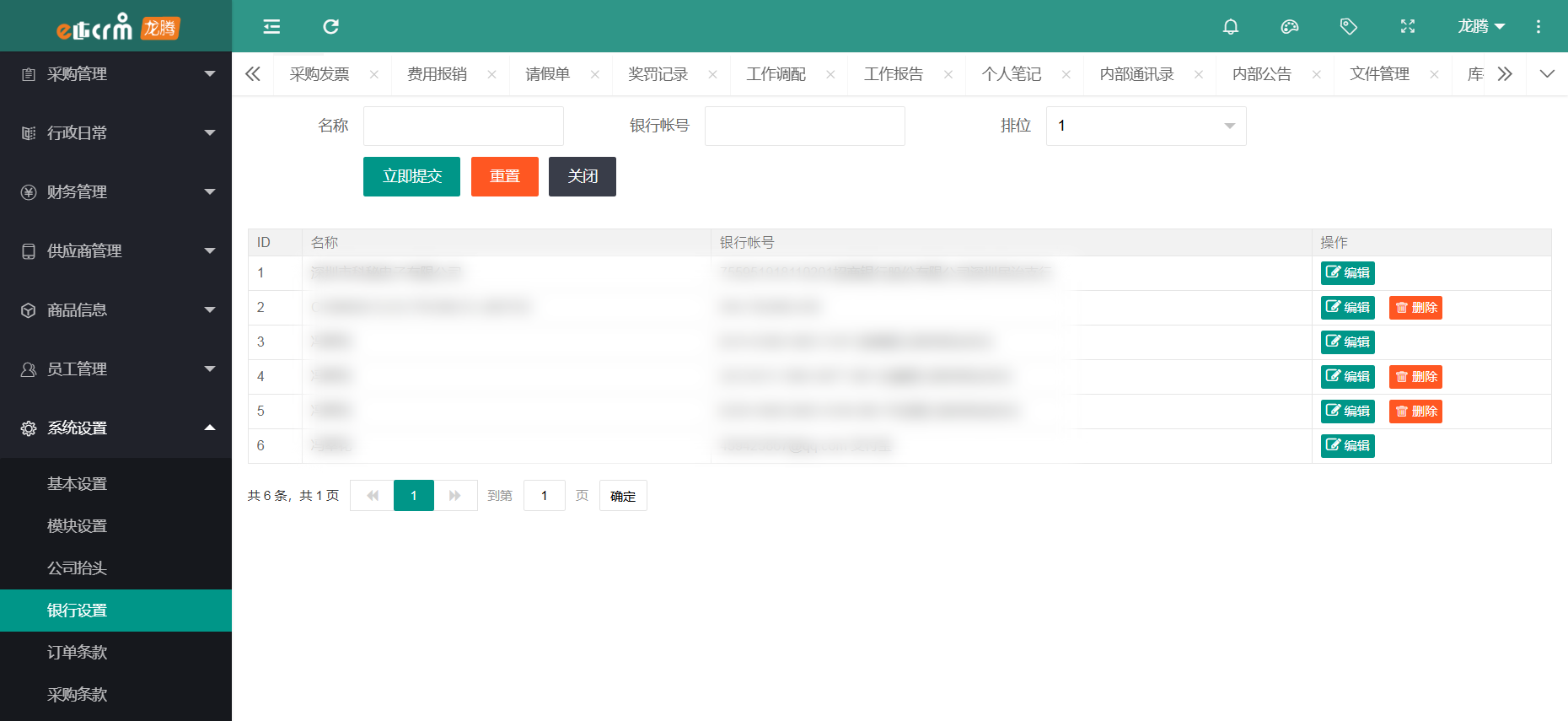Click the tag icon in header

pyautogui.click(x=1348, y=27)
